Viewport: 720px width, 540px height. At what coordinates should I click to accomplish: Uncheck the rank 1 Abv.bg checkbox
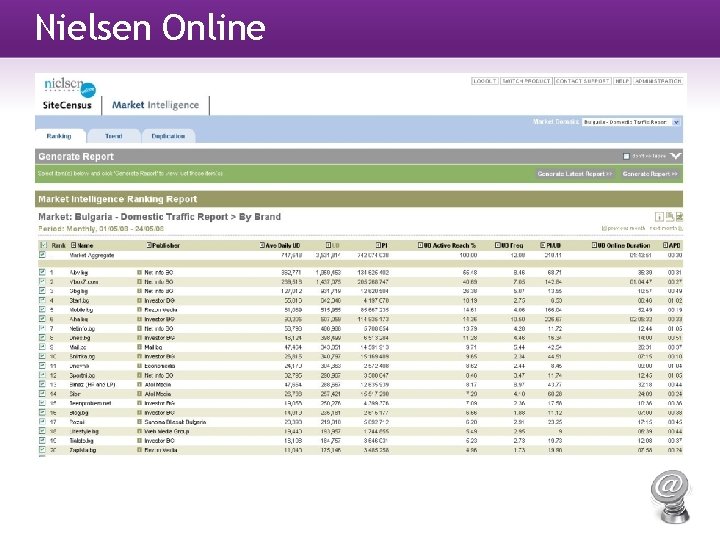tap(43, 272)
